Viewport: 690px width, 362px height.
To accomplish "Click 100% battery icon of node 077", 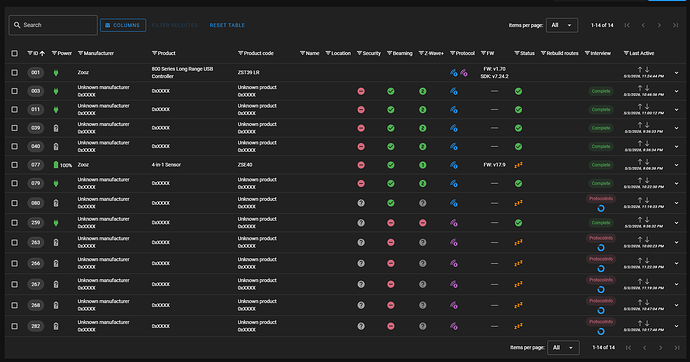I will pyautogui.click(x=56, y=165).
